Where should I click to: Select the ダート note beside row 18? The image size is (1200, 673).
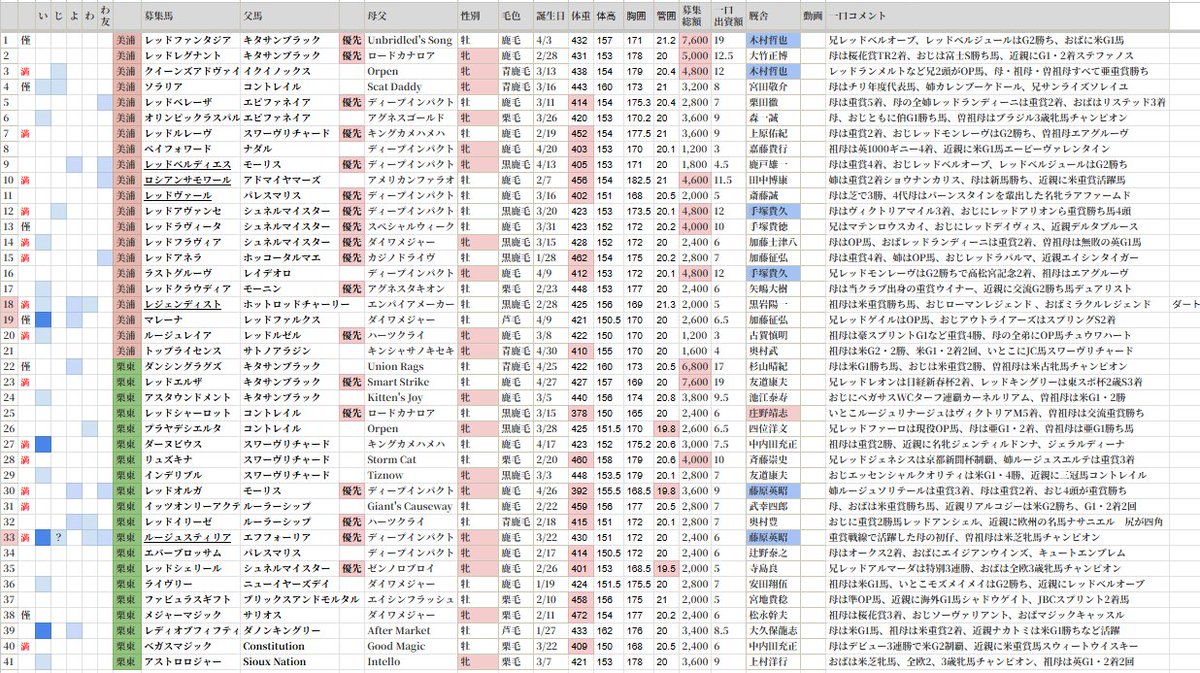coord(1186,304)
